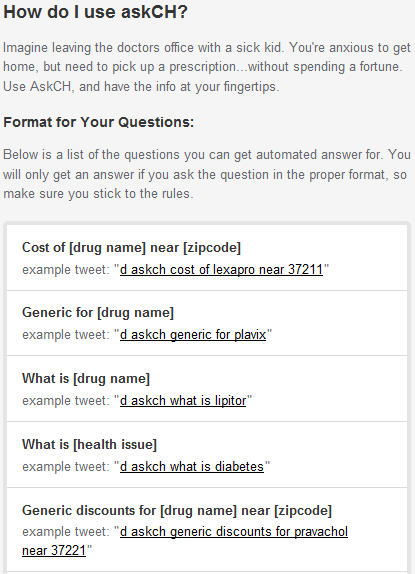Click 'example tweet:' label in diabetes row
The height and width of the screenshot is (574, 415).
(x=66, y=467)
